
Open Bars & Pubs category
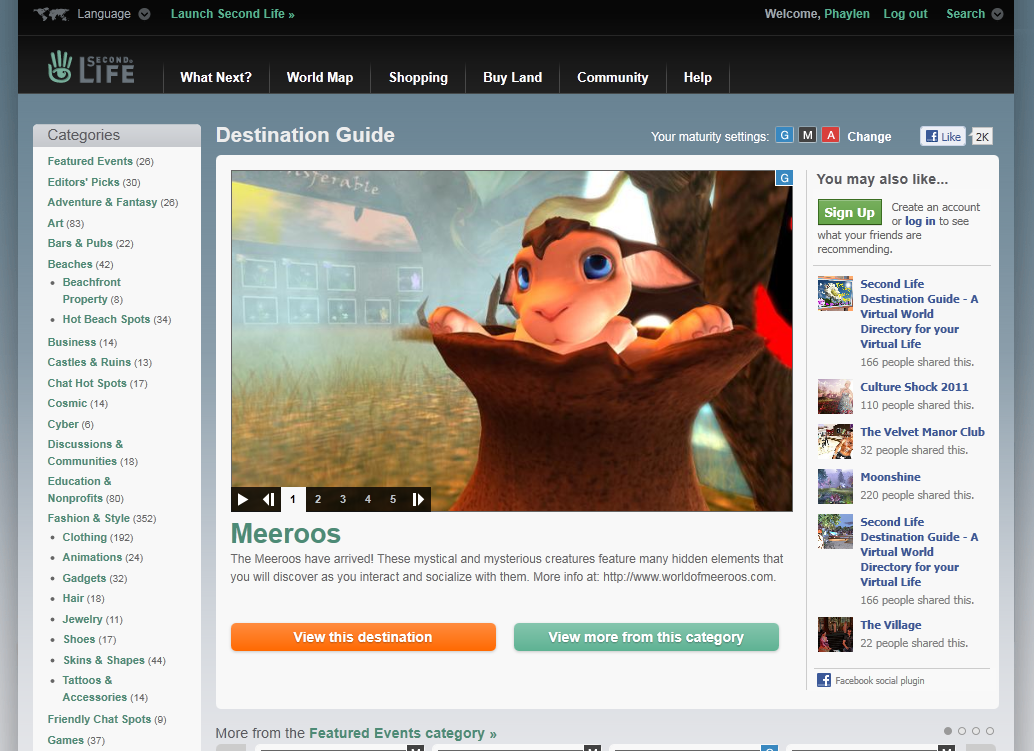tap(80, 243)
